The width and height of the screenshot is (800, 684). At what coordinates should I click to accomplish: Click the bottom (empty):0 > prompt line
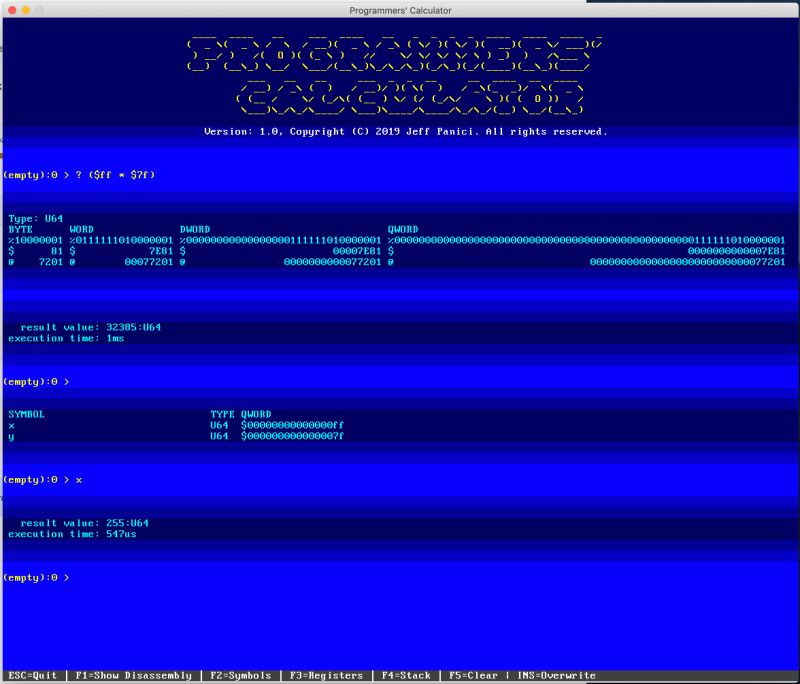coord(36,576)
